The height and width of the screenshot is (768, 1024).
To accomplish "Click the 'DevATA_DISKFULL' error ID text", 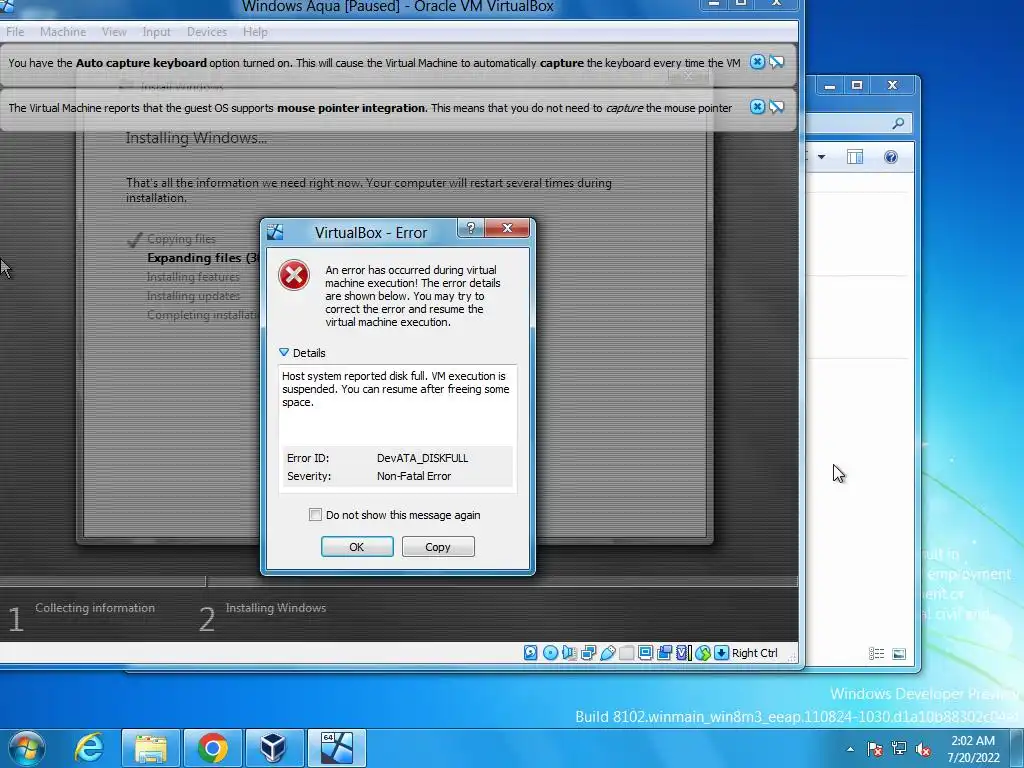I will click(422, 458).
